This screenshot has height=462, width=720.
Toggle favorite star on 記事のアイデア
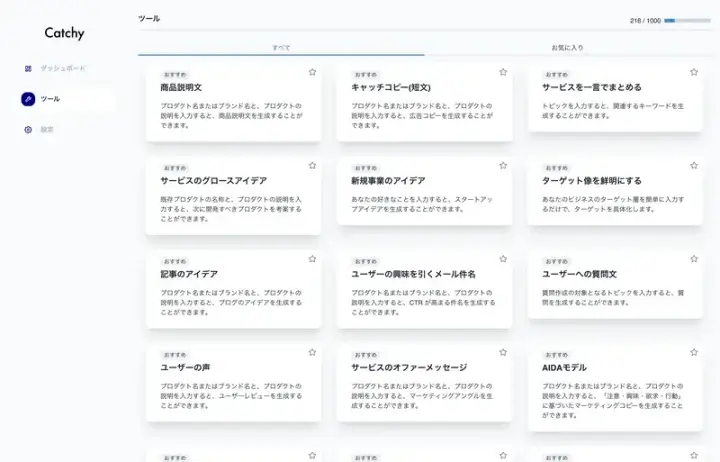312,258
